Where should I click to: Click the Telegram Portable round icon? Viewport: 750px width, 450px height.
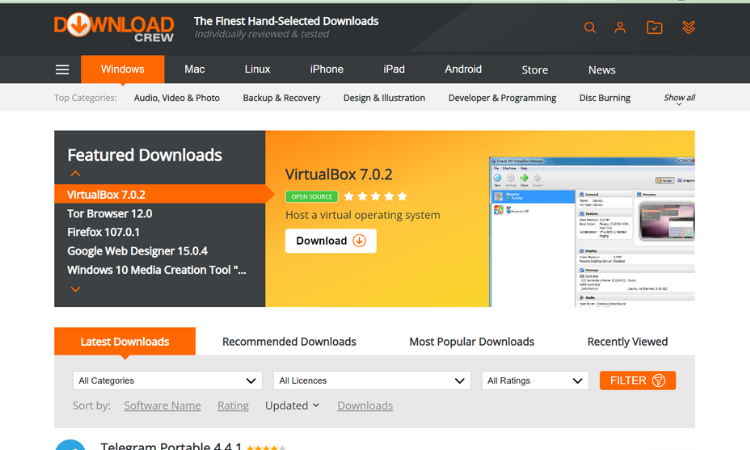70,445
